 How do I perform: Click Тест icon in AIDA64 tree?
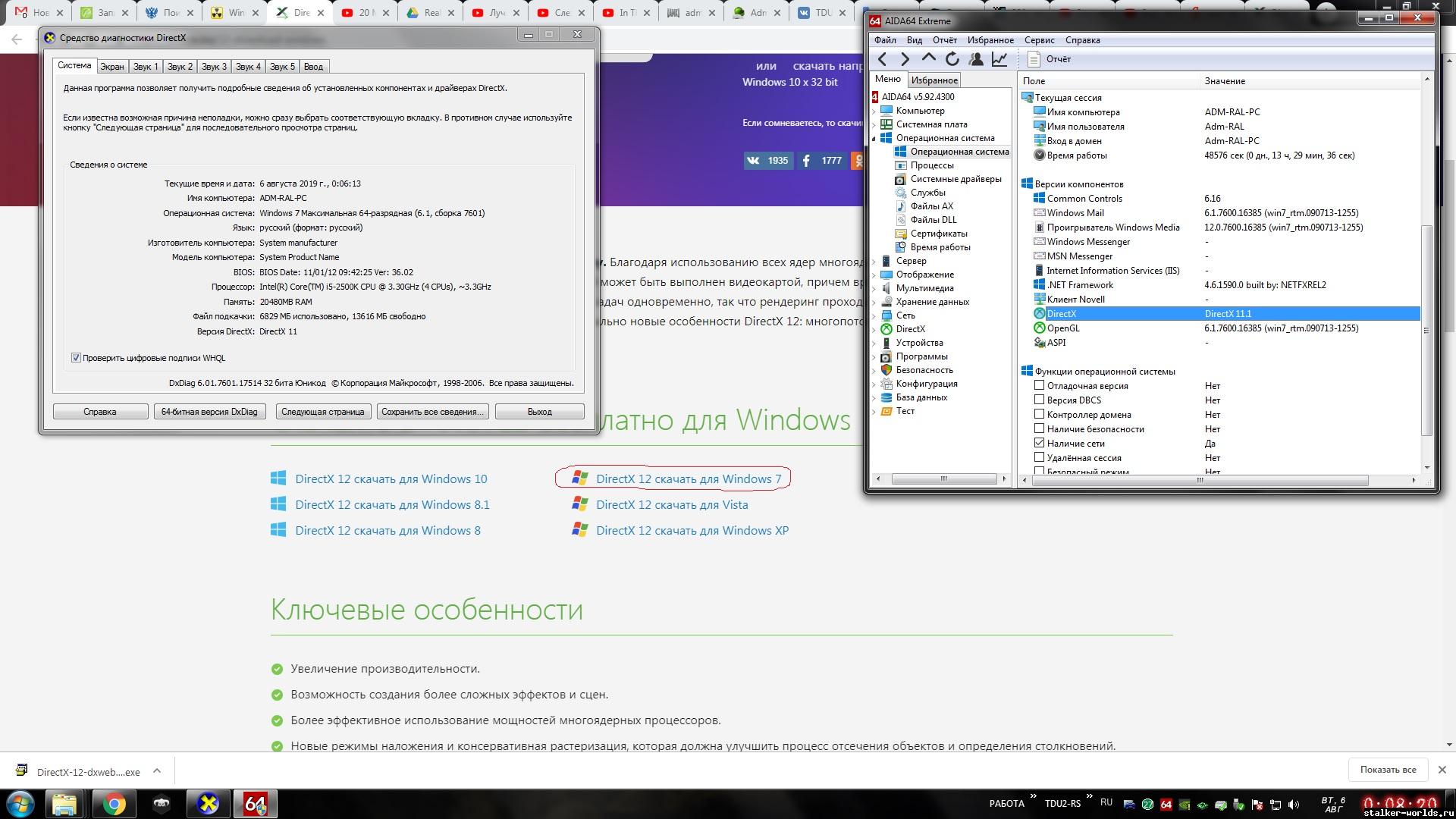(886, 411)
